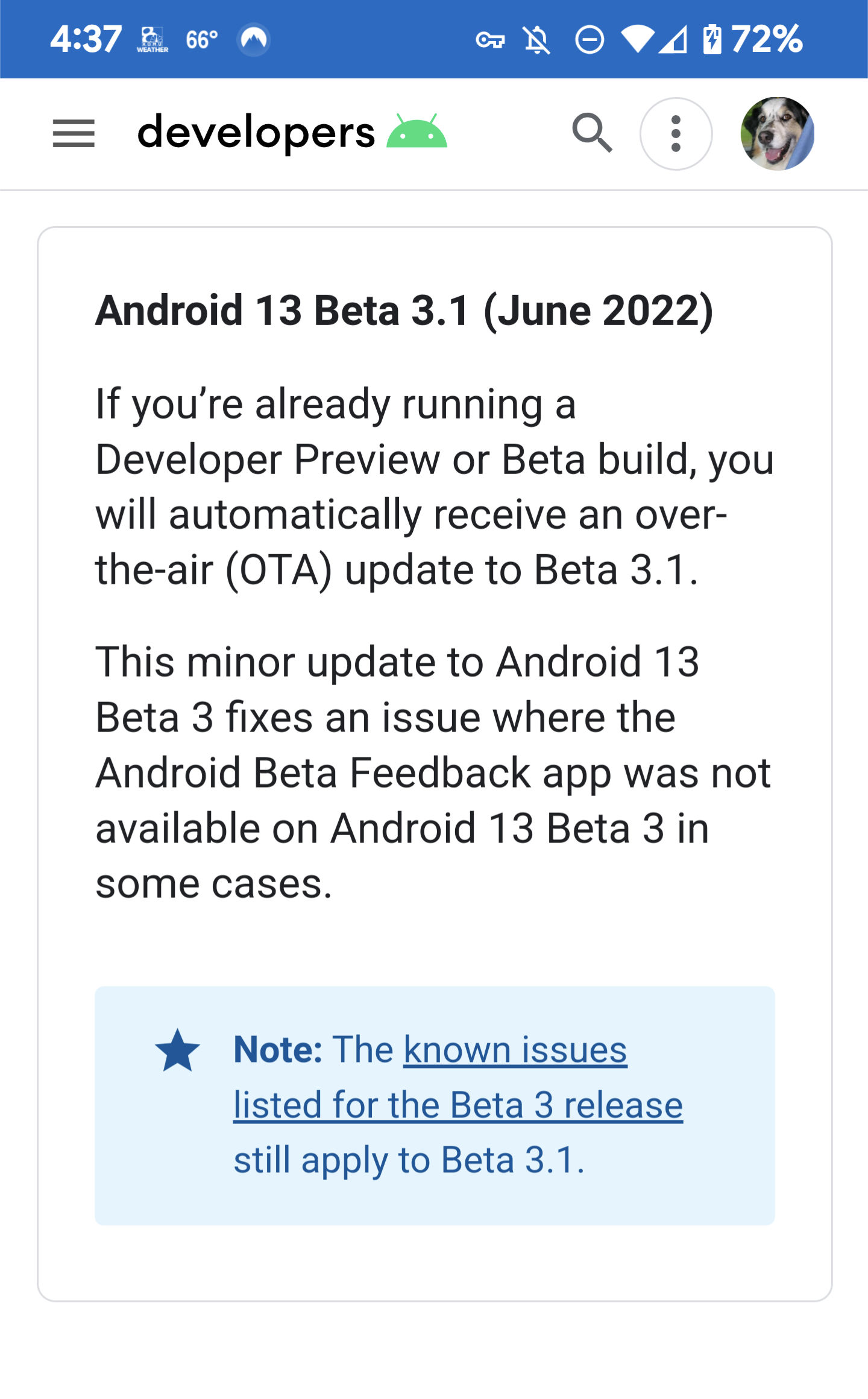Image resolution: width=868 pixels, height=1399 pixels.
Task: Open the known issues link
Action: point(515,1050)
